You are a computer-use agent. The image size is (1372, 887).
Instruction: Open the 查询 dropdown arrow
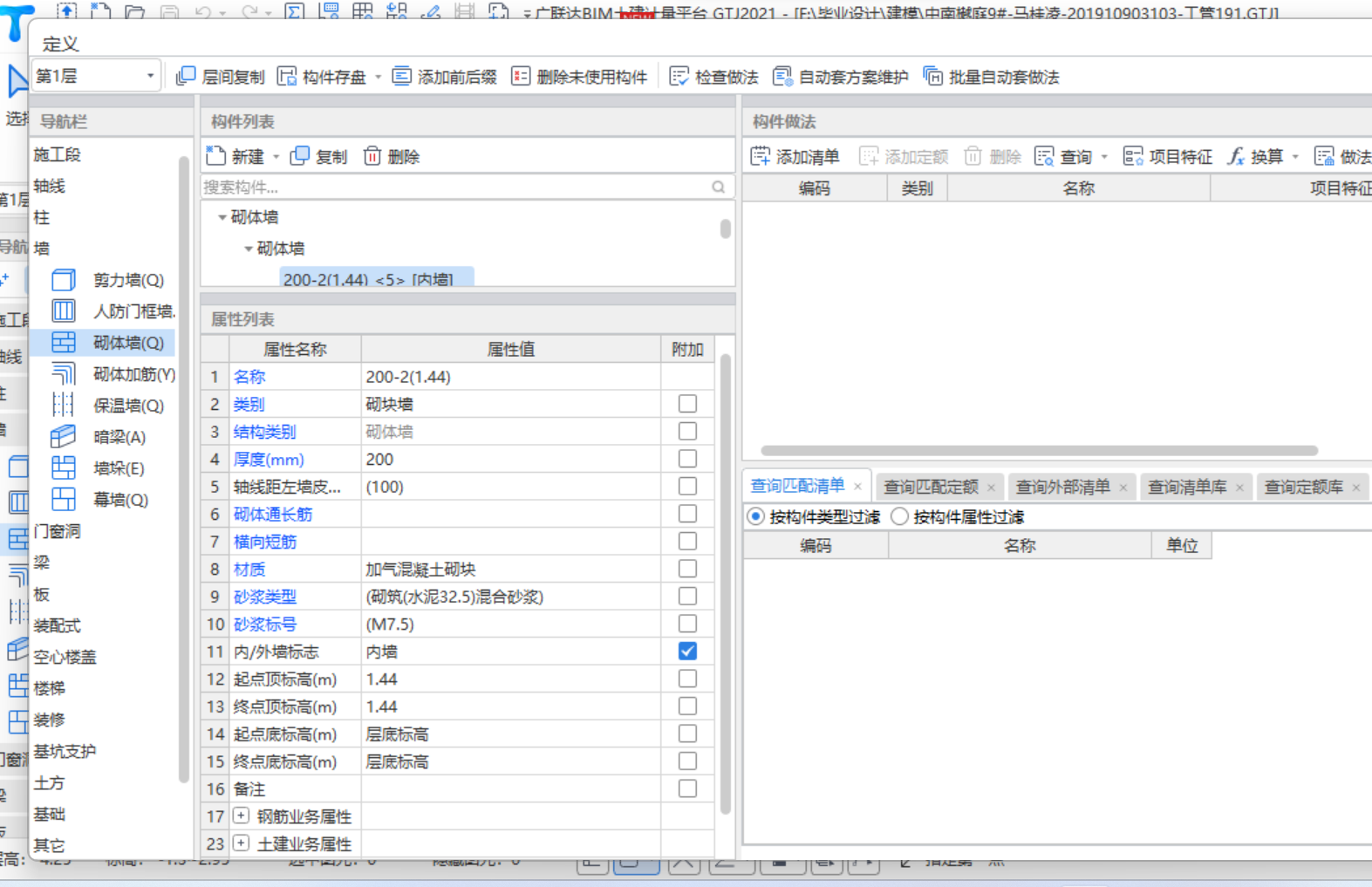pyautogui.click(x=1104, y=157)
